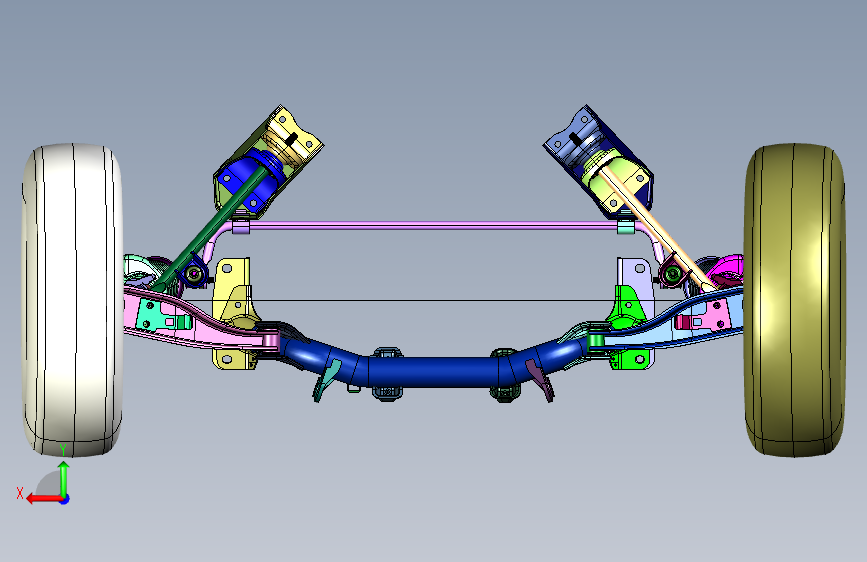Select the white left tire
The image size is (867, 562).
[x=72, y=300]
